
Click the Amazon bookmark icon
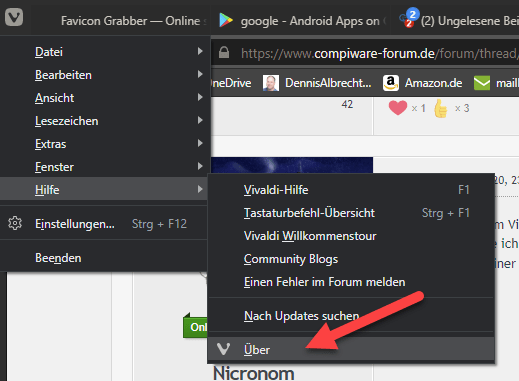[x=391, y=83]
